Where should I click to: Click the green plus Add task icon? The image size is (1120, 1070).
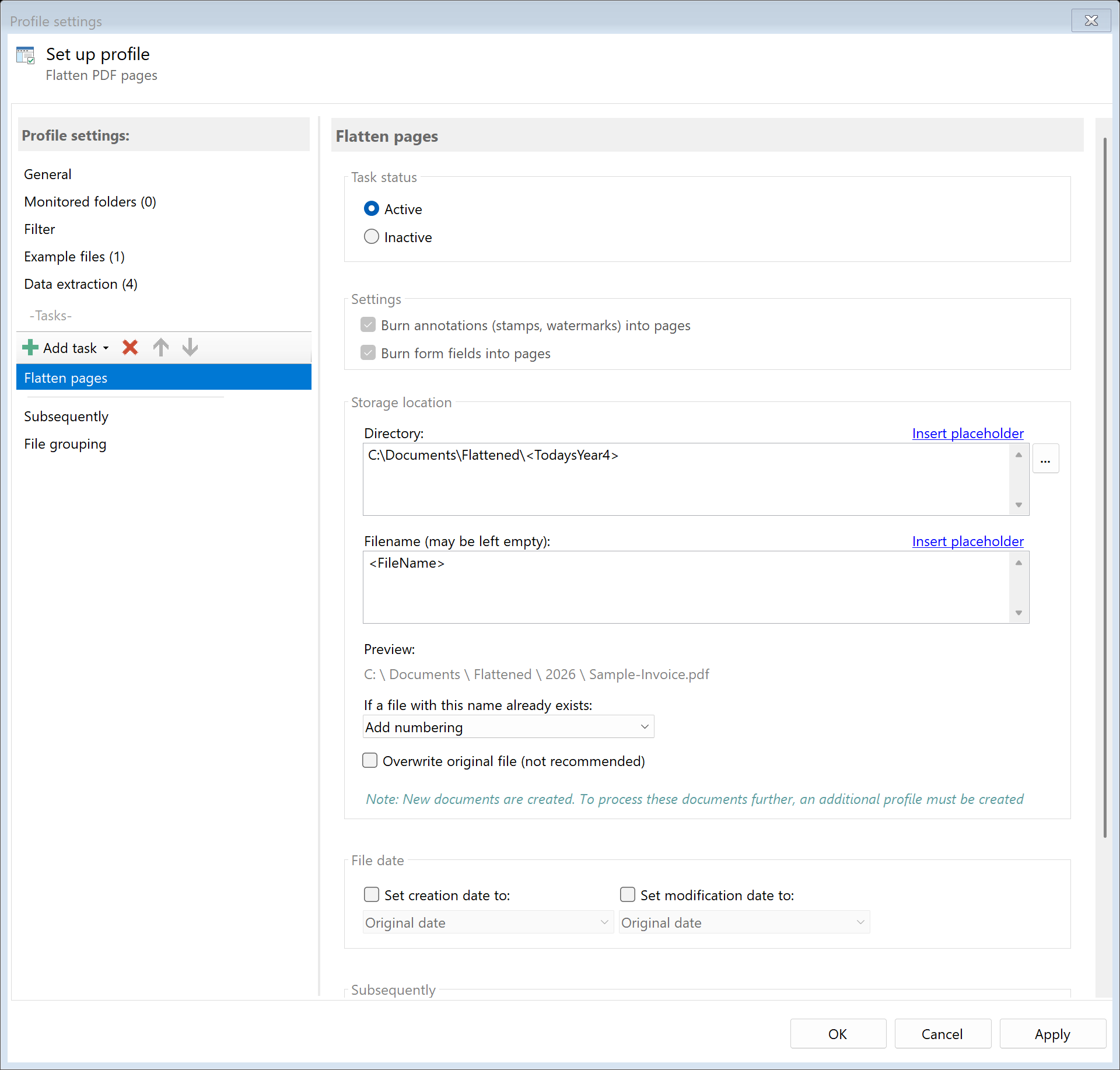(30, 348)
